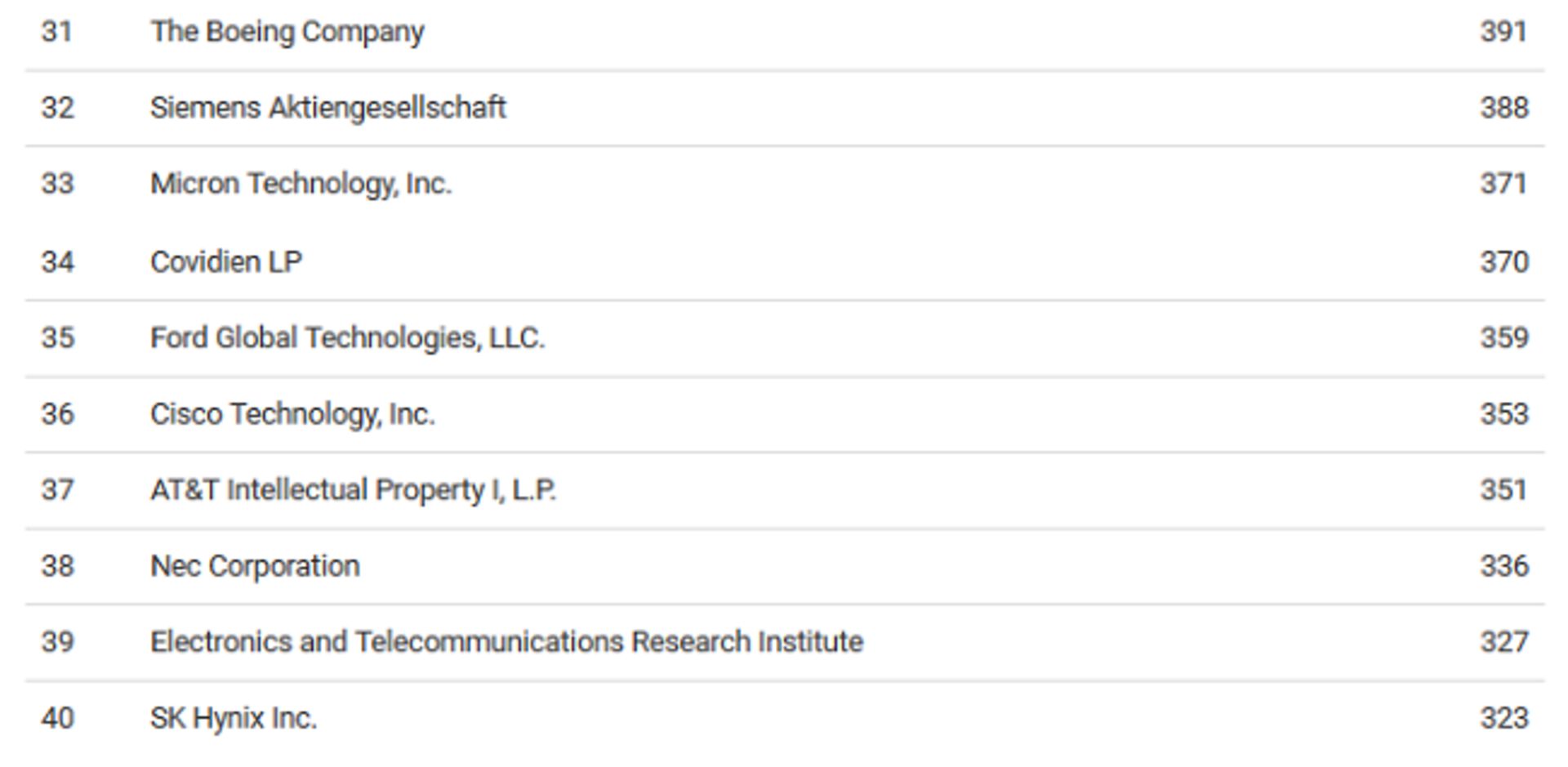Select the Cisco Technology, Inc. name
This screenshot has width=1568, height=767.
click(x=292, y=414)
